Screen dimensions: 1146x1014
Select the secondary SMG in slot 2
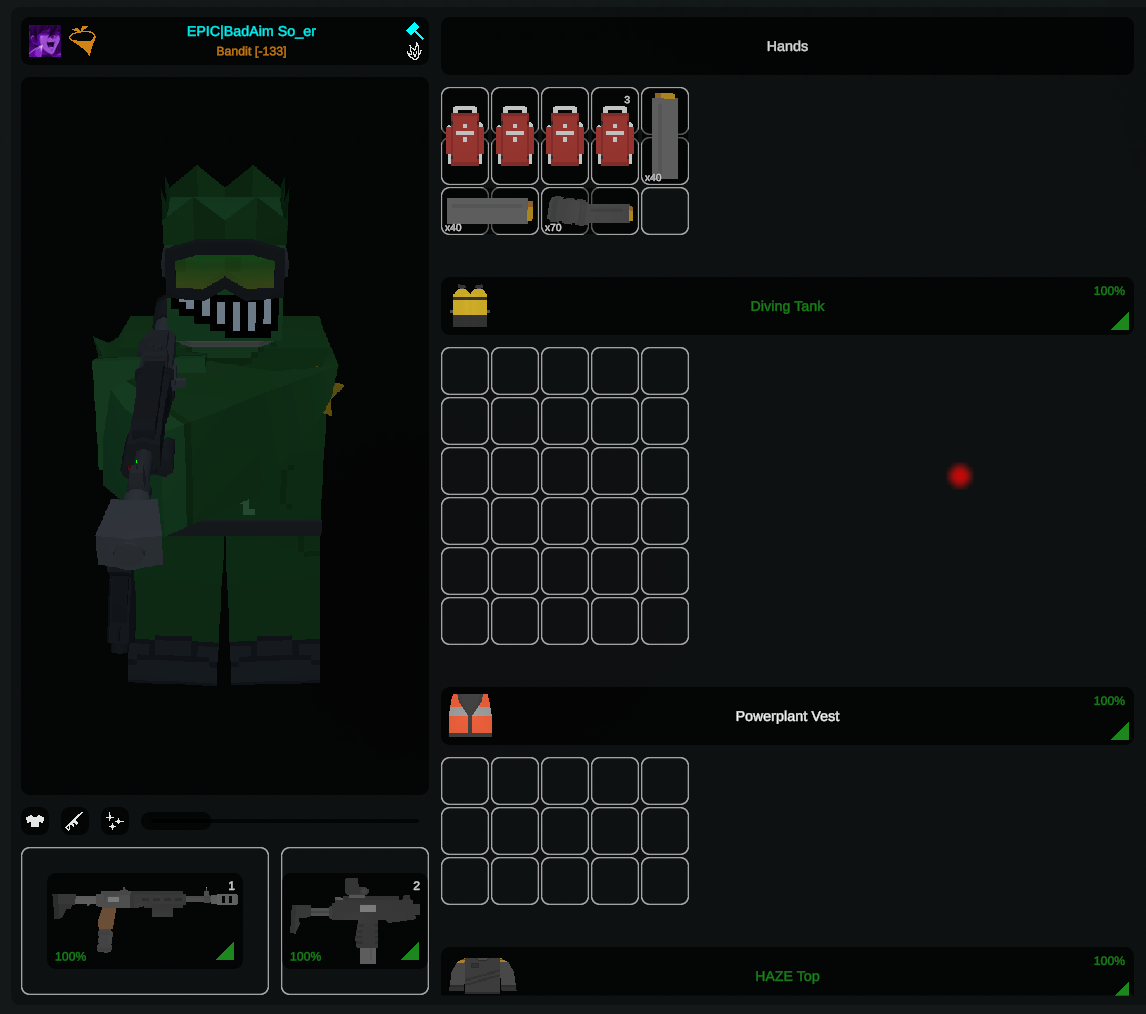click(x=354, y=921)
